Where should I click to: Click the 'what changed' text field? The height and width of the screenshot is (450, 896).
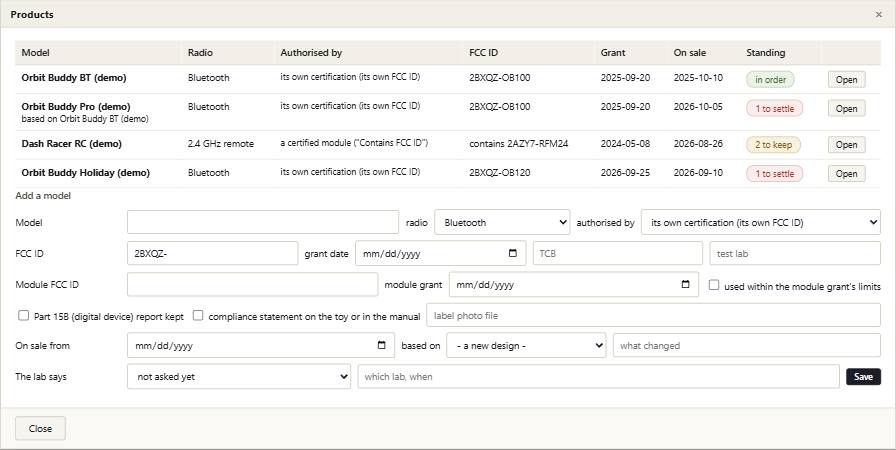[747, 345]
